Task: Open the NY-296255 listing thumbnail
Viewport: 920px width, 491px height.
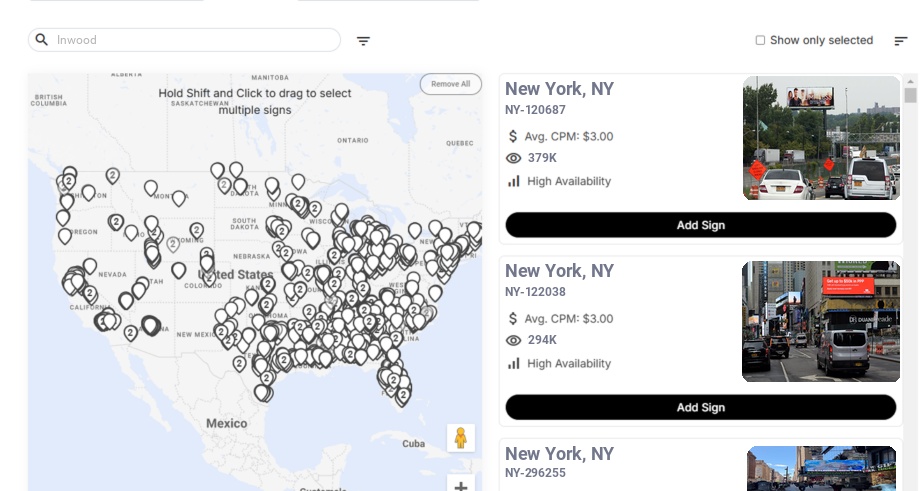Action: pyautogui.click(x=821, y=468)
